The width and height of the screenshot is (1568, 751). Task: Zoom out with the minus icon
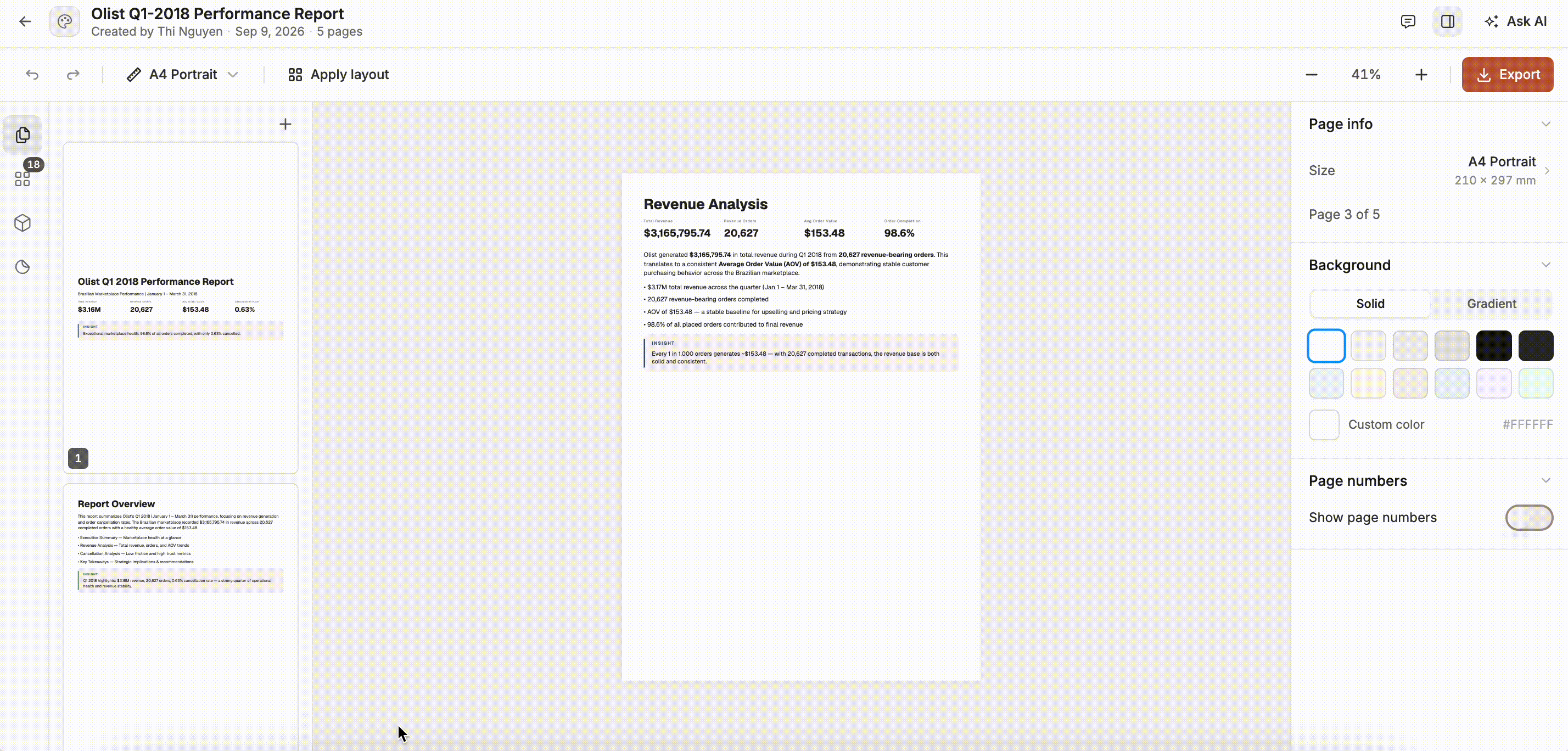point(1312,75)
